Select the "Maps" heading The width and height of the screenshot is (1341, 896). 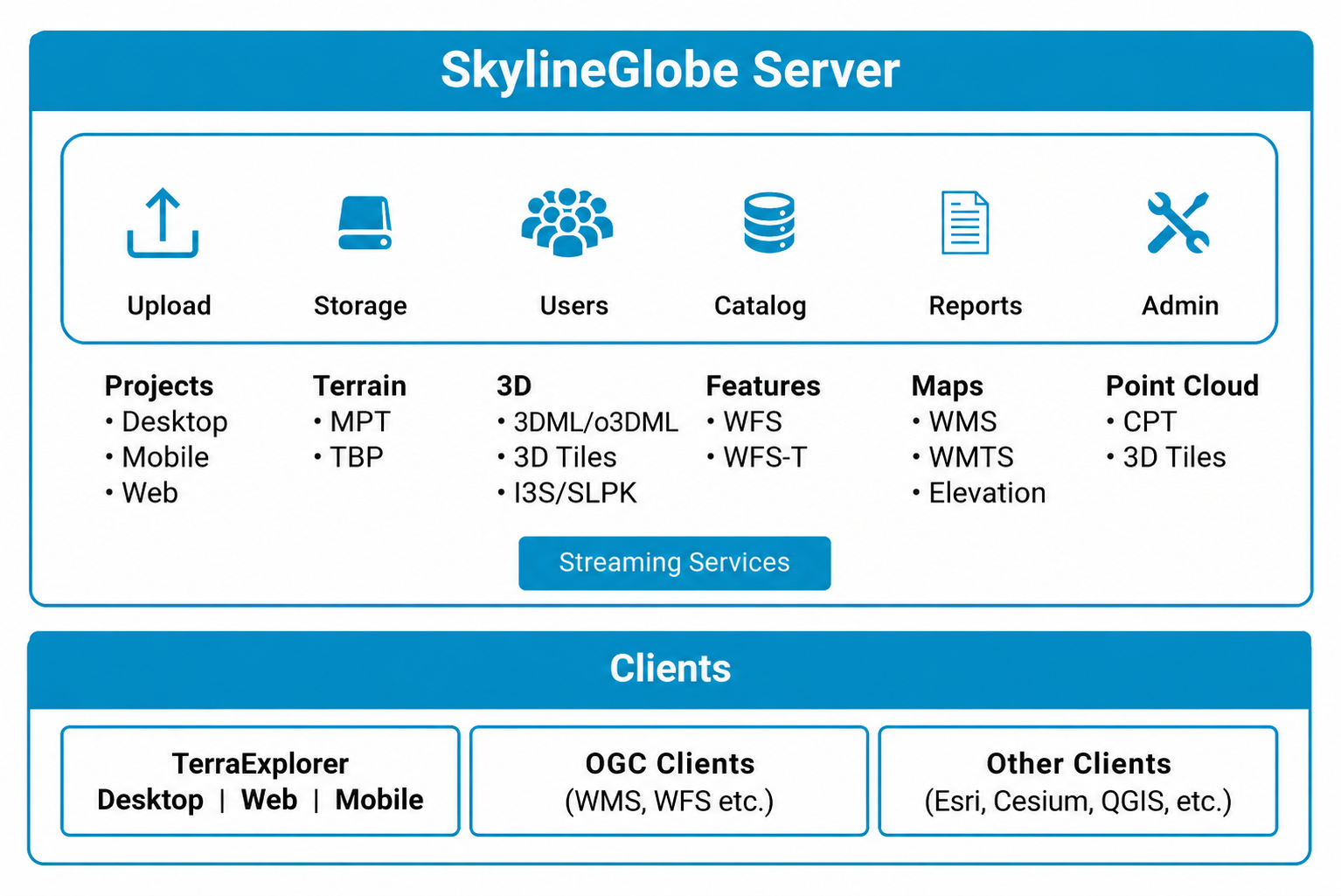point(948,386)
